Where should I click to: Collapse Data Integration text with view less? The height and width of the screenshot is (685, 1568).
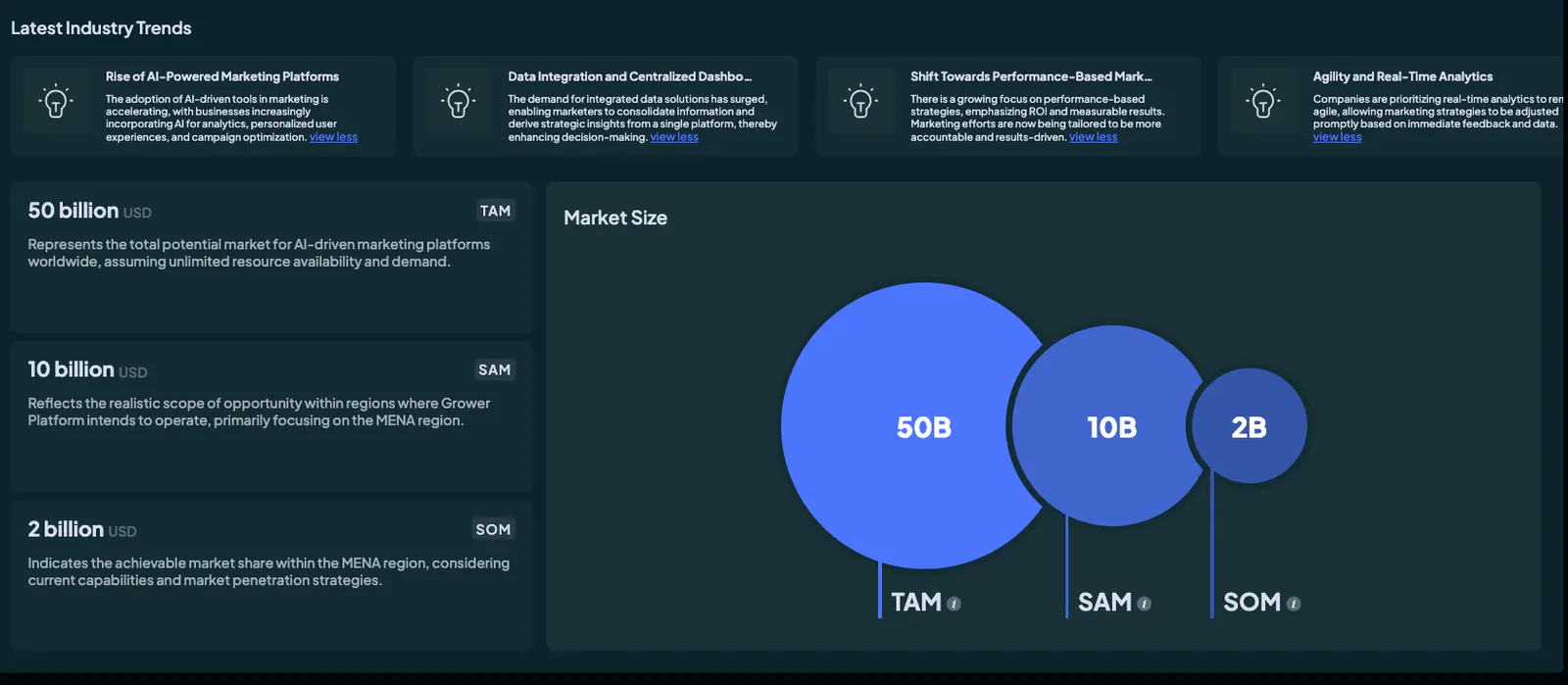(x=674, y=137)
